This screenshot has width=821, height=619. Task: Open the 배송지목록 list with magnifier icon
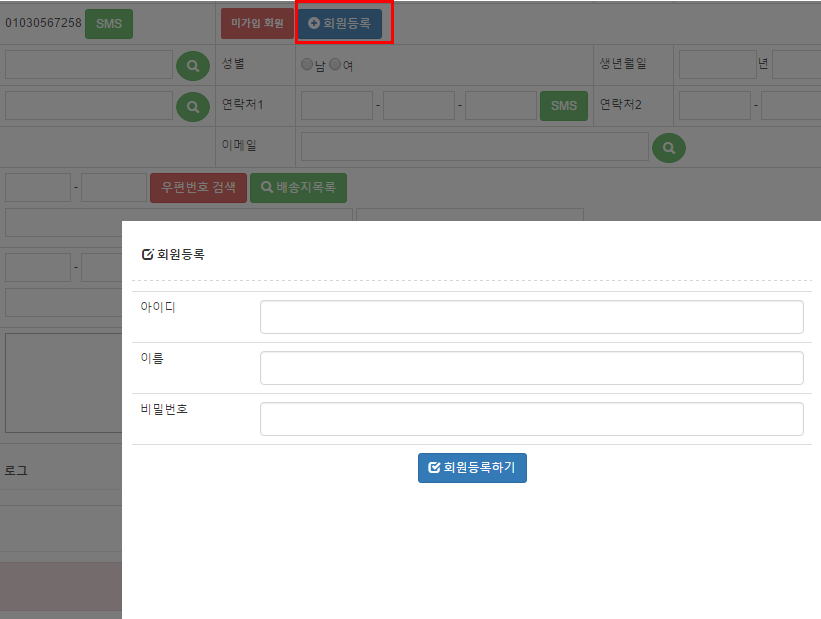(298, 187)
